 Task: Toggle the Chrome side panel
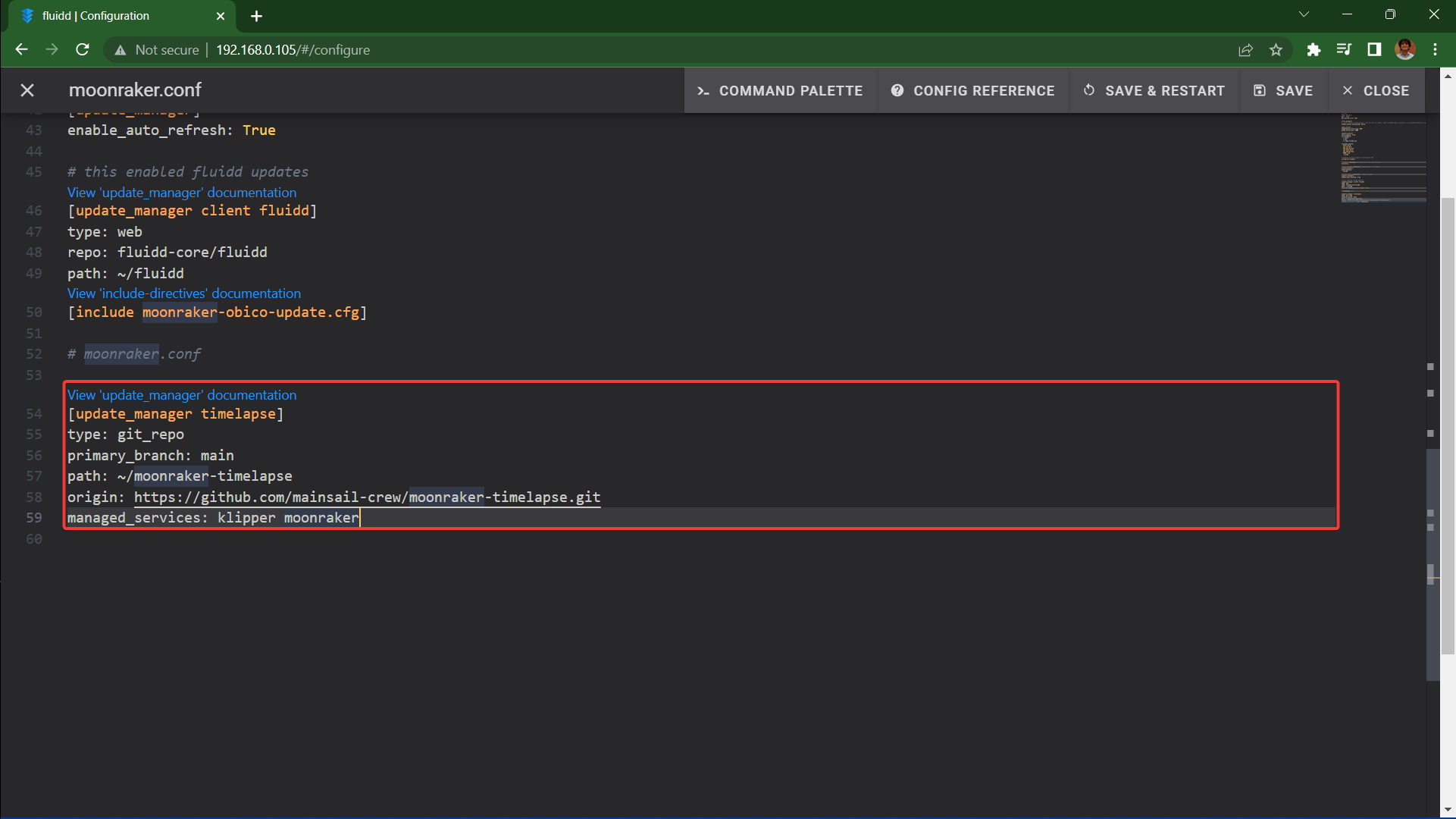(1374, 50)
